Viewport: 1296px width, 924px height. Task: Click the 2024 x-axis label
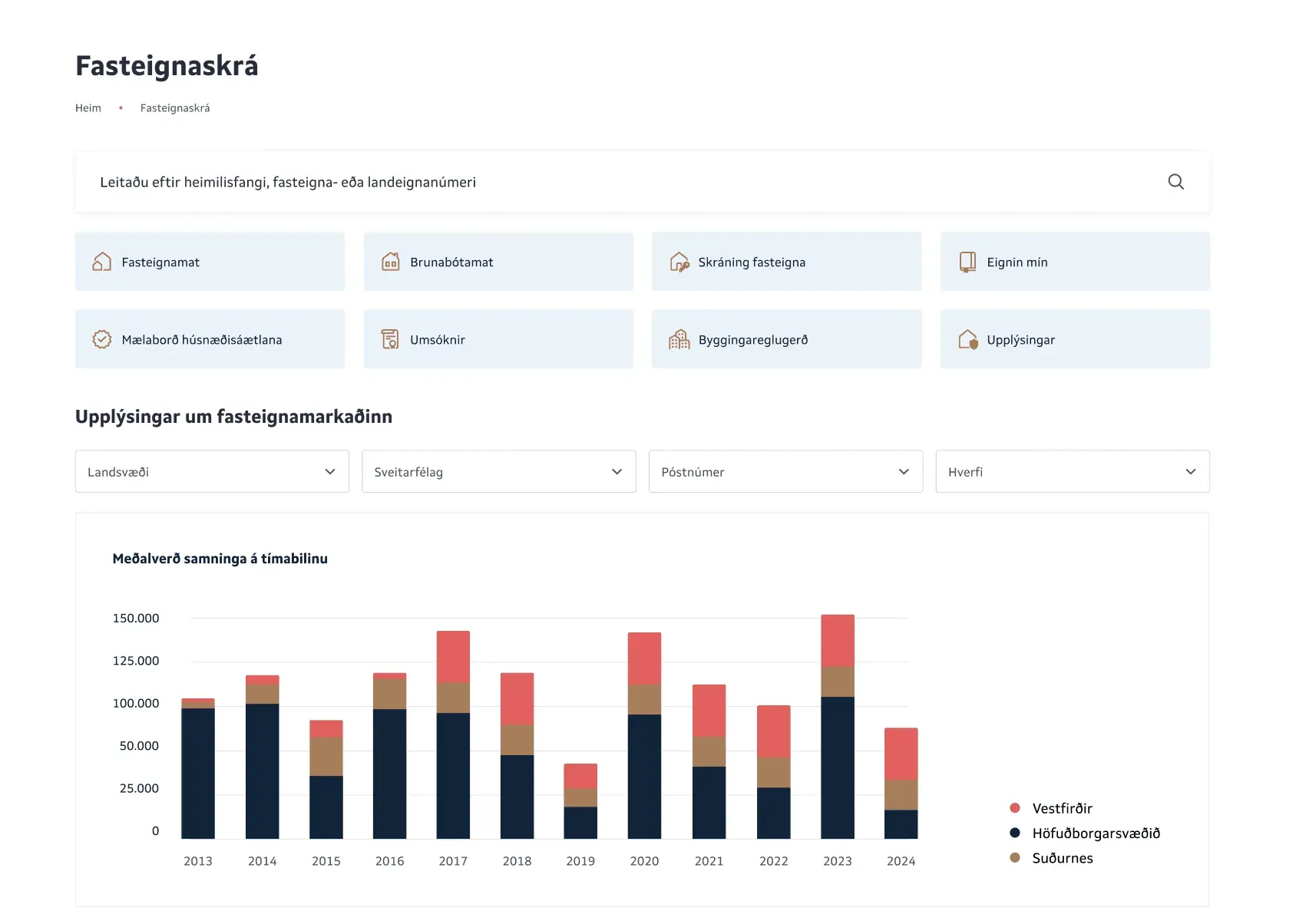click(901, 861)
